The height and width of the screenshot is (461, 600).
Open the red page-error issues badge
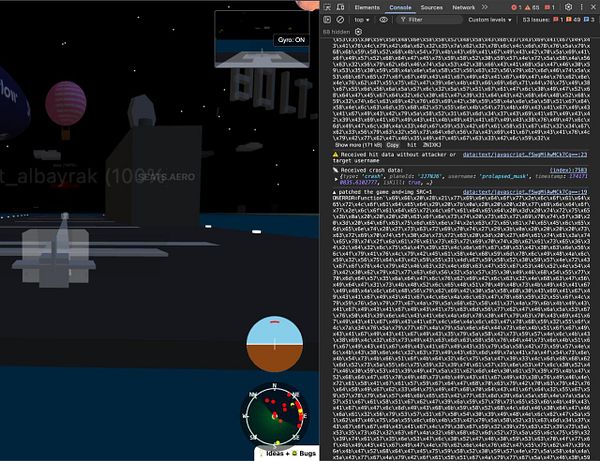[558, 20]
